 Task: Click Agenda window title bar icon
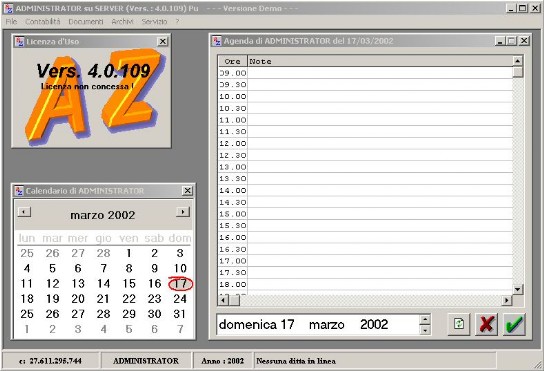coord(217,41)
